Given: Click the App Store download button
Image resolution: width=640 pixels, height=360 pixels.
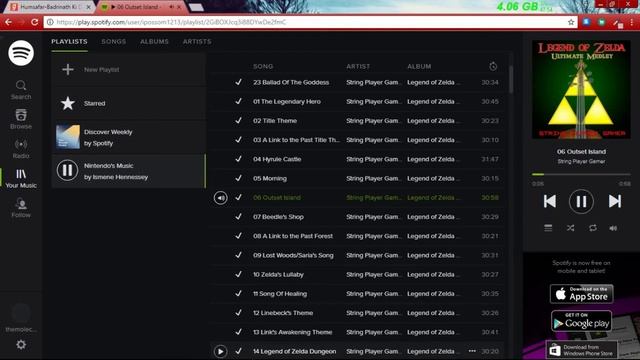Looking at the screenshot, I should [x=581, y=294].
